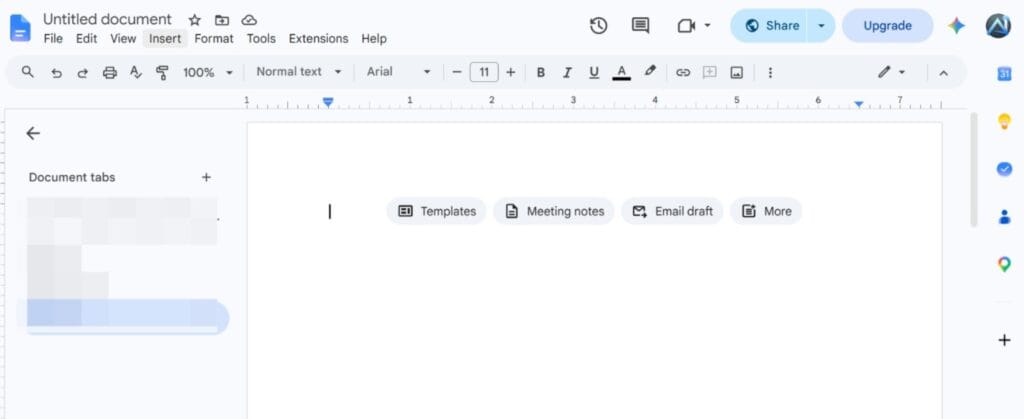Decrease the font size
Screen dimensions: 1024x419
click(x=456, y=72)
